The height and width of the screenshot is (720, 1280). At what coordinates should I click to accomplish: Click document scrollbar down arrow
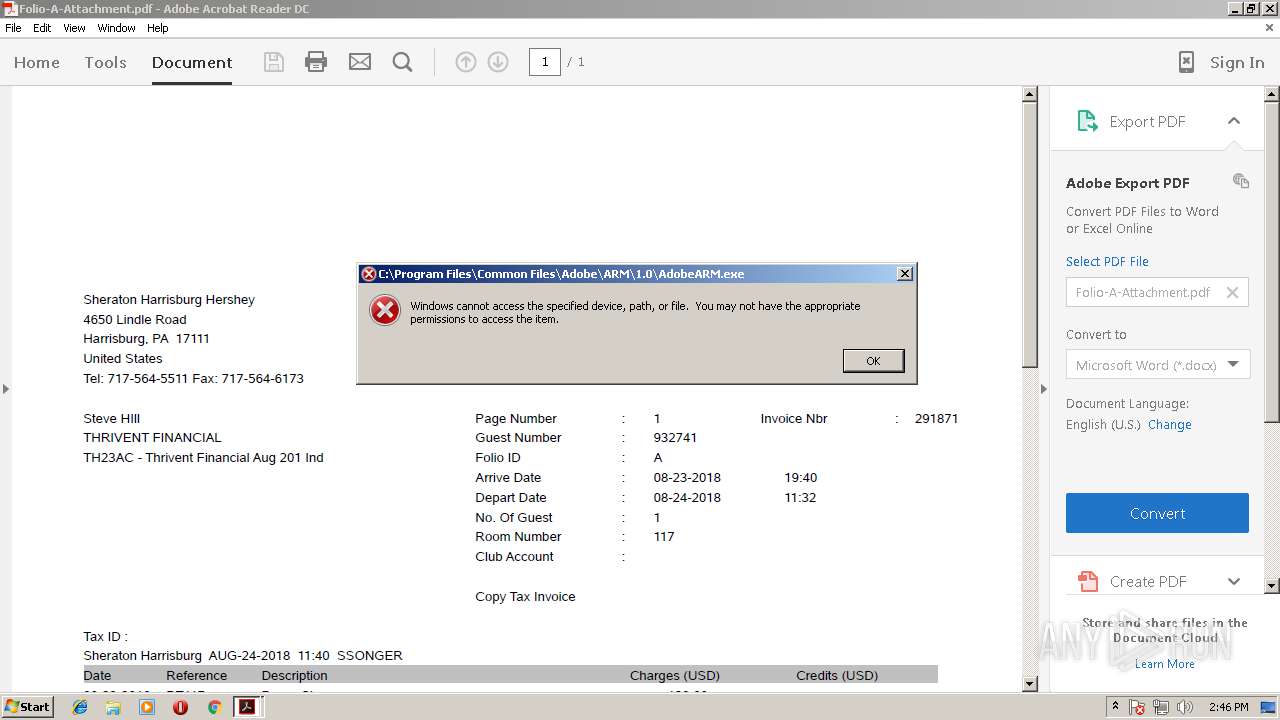[x=1030, y=684]
